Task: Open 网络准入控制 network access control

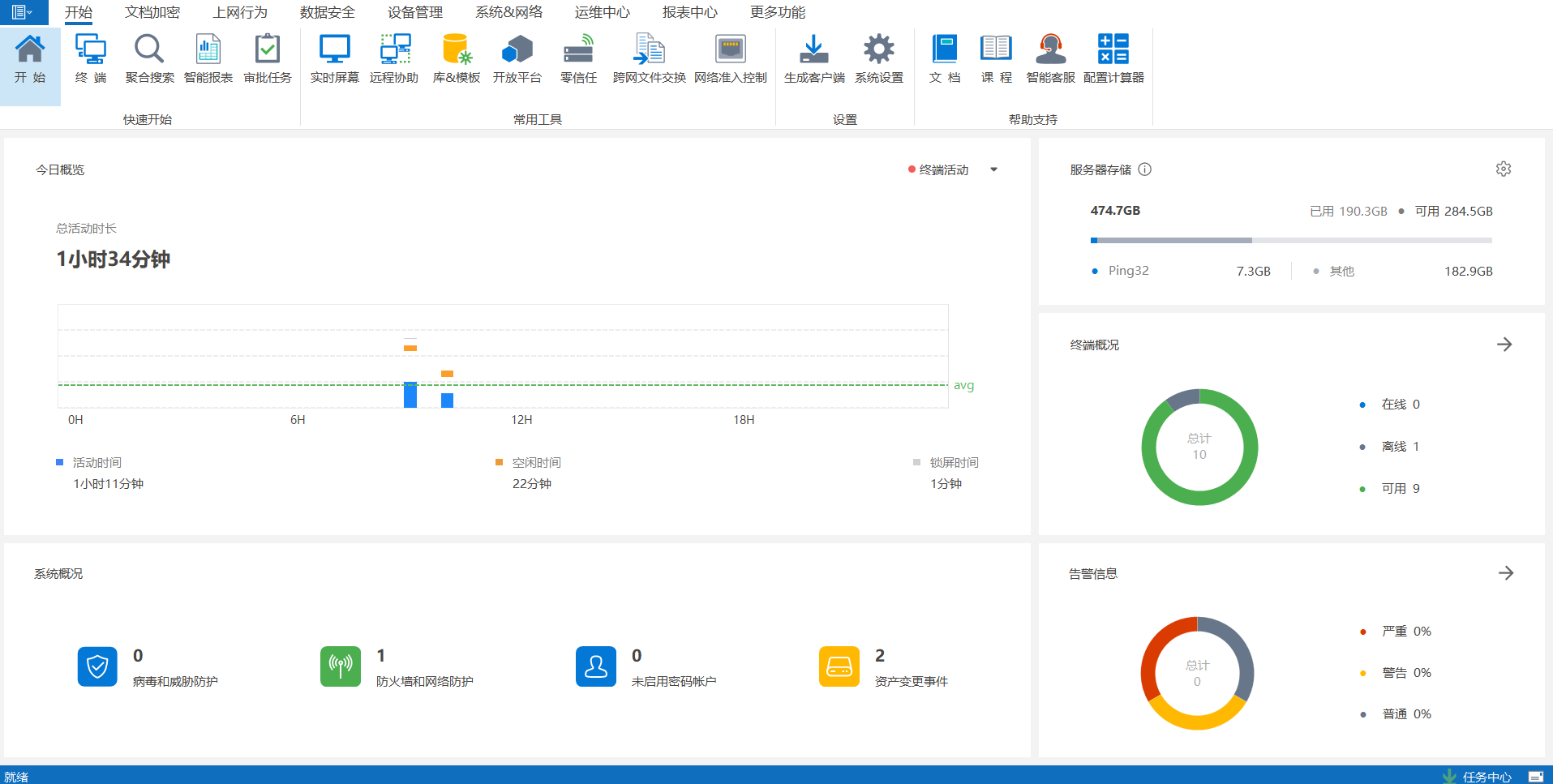Action: [730, 58]
